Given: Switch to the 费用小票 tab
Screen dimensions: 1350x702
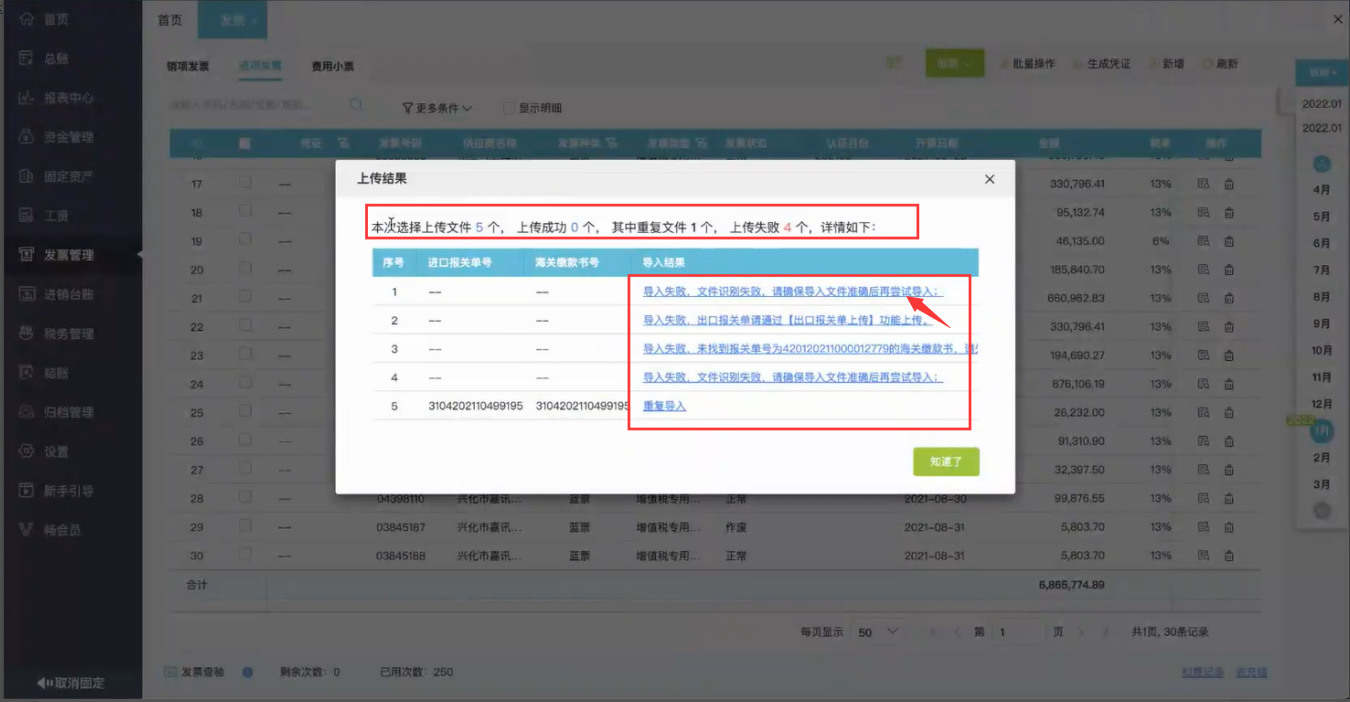Looking at the screenshot, I should [x=332, y=67].
